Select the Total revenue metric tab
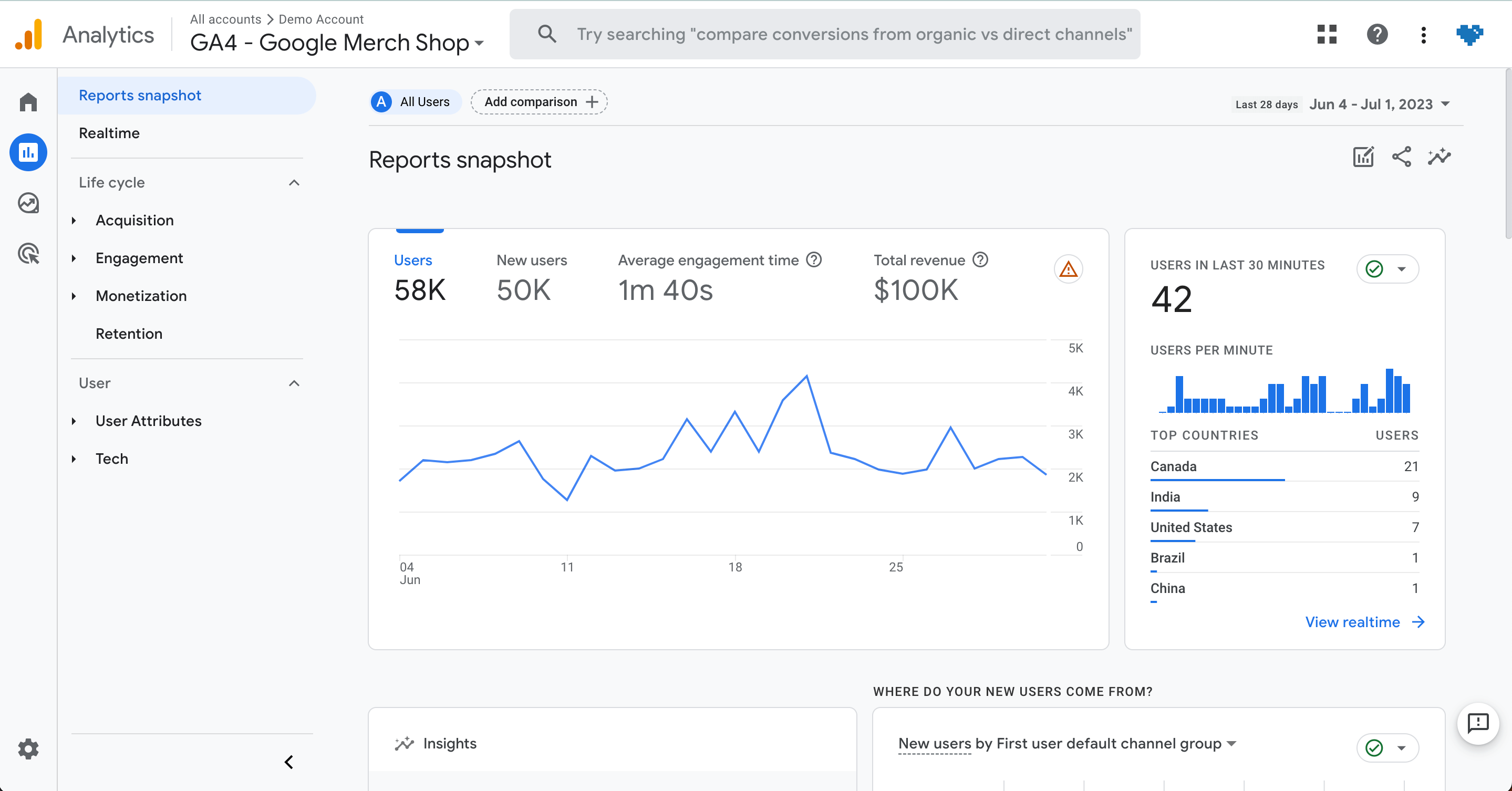Screen dimensions: 1512x791 931,279
